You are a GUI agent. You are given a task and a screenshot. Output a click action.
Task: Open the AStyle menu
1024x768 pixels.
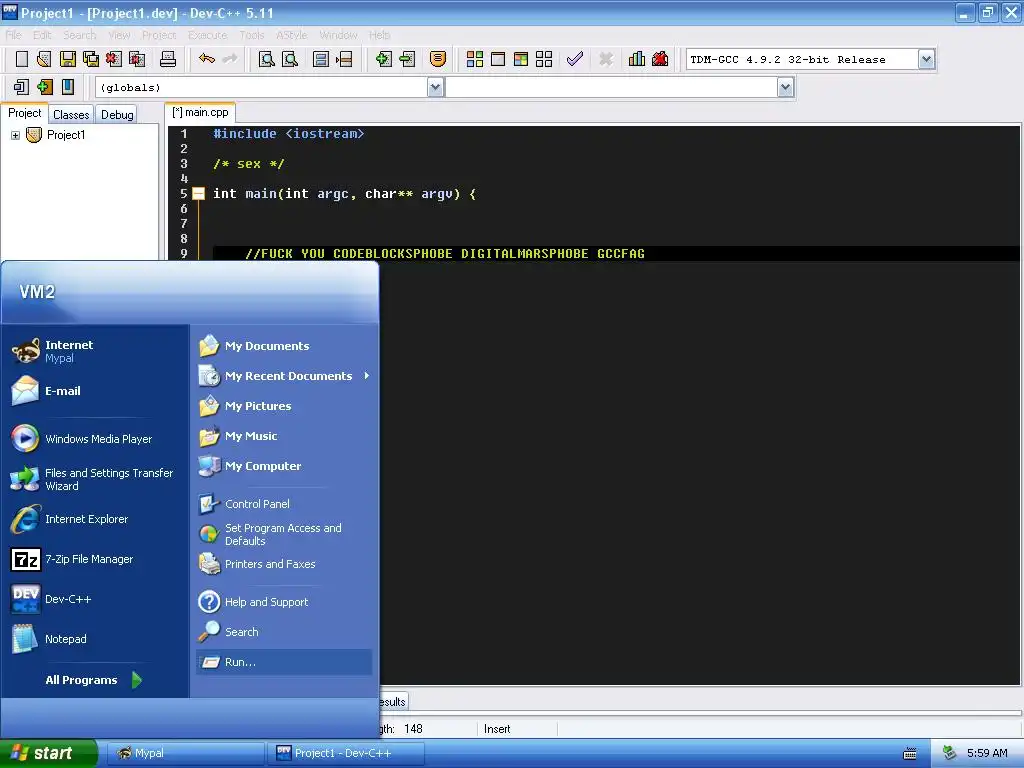click(x=291, y=35)
